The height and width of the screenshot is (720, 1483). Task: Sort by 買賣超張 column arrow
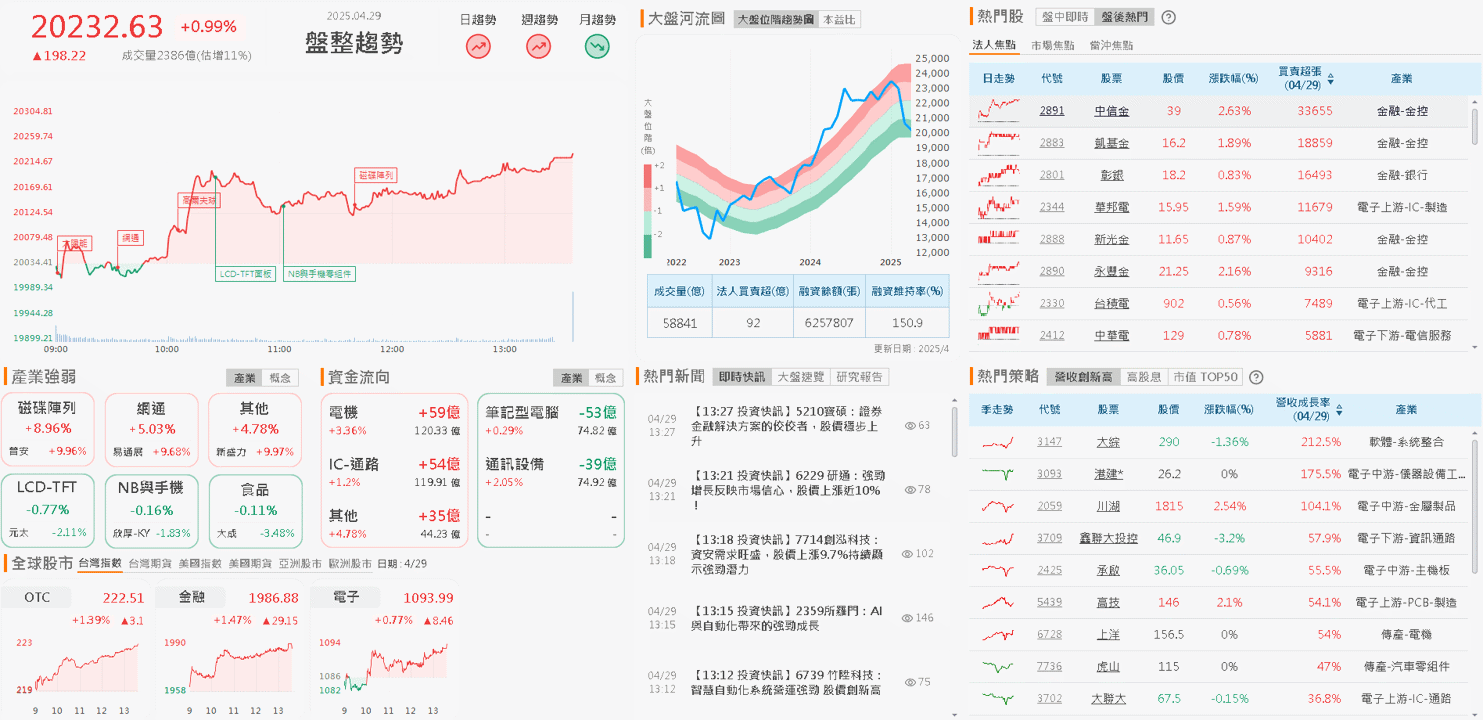(1330, 79)
